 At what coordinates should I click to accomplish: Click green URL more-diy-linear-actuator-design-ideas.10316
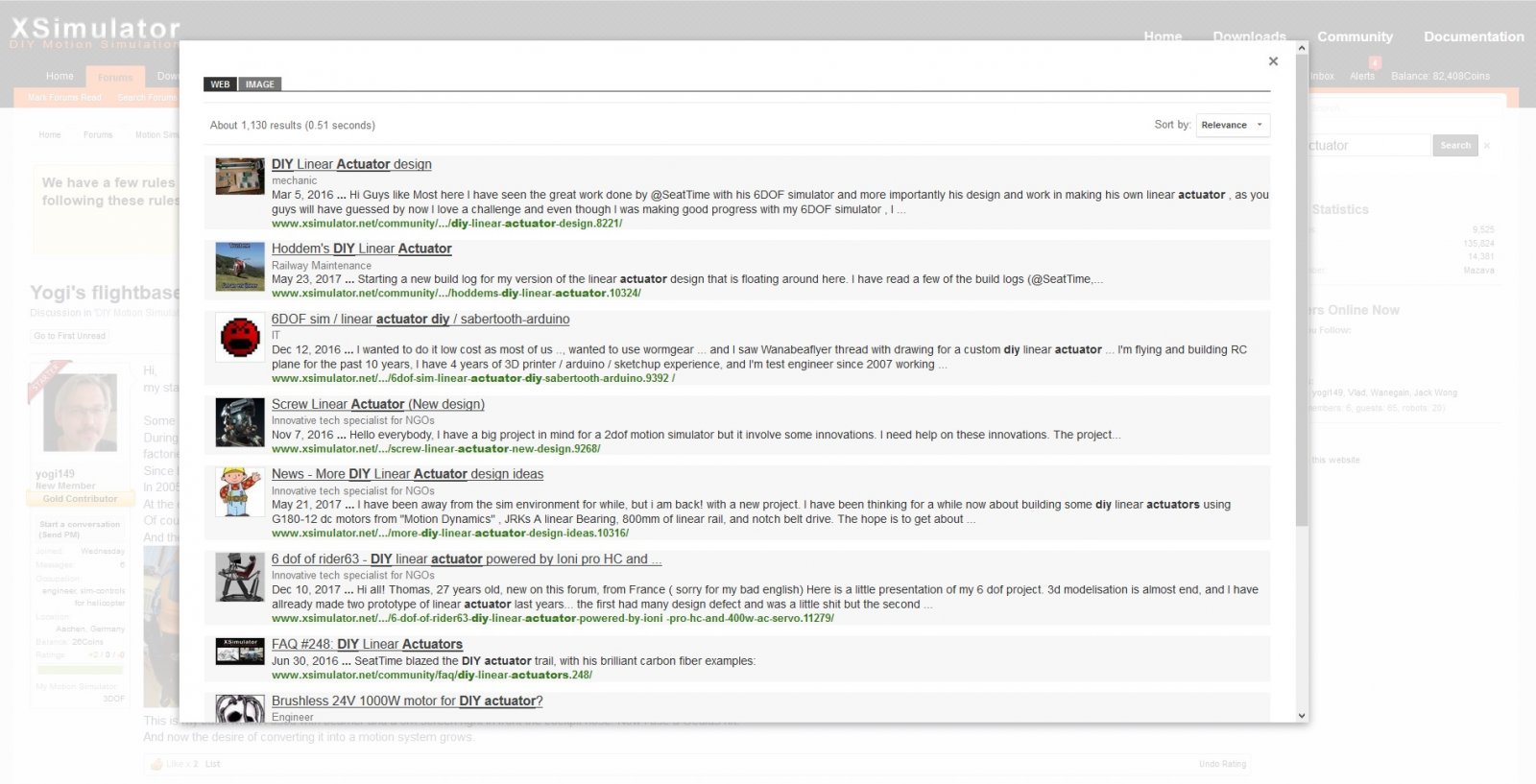450,534
